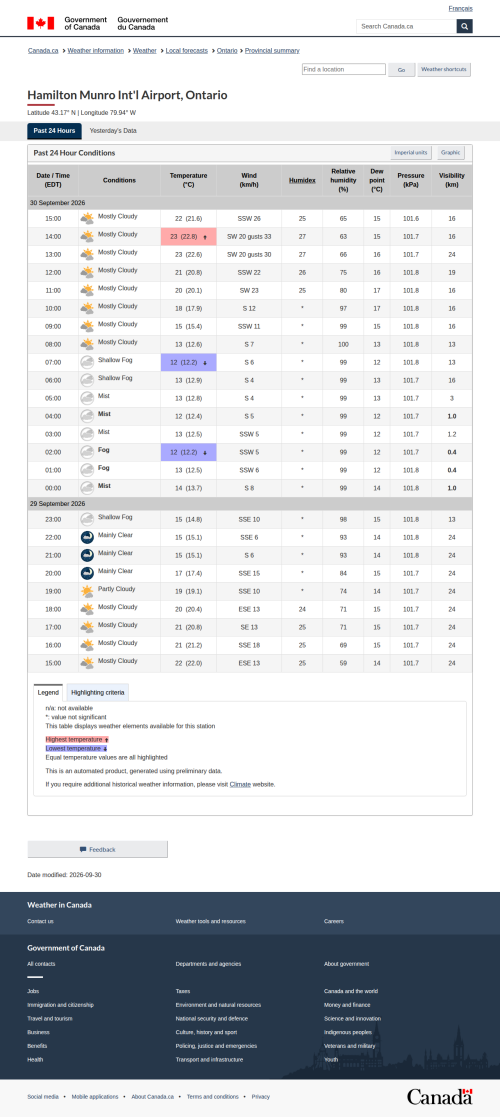The width and height of the screenshot is (500, 1117).
Task: Open the Taxes footer link
Action: [x=183, y=991]
